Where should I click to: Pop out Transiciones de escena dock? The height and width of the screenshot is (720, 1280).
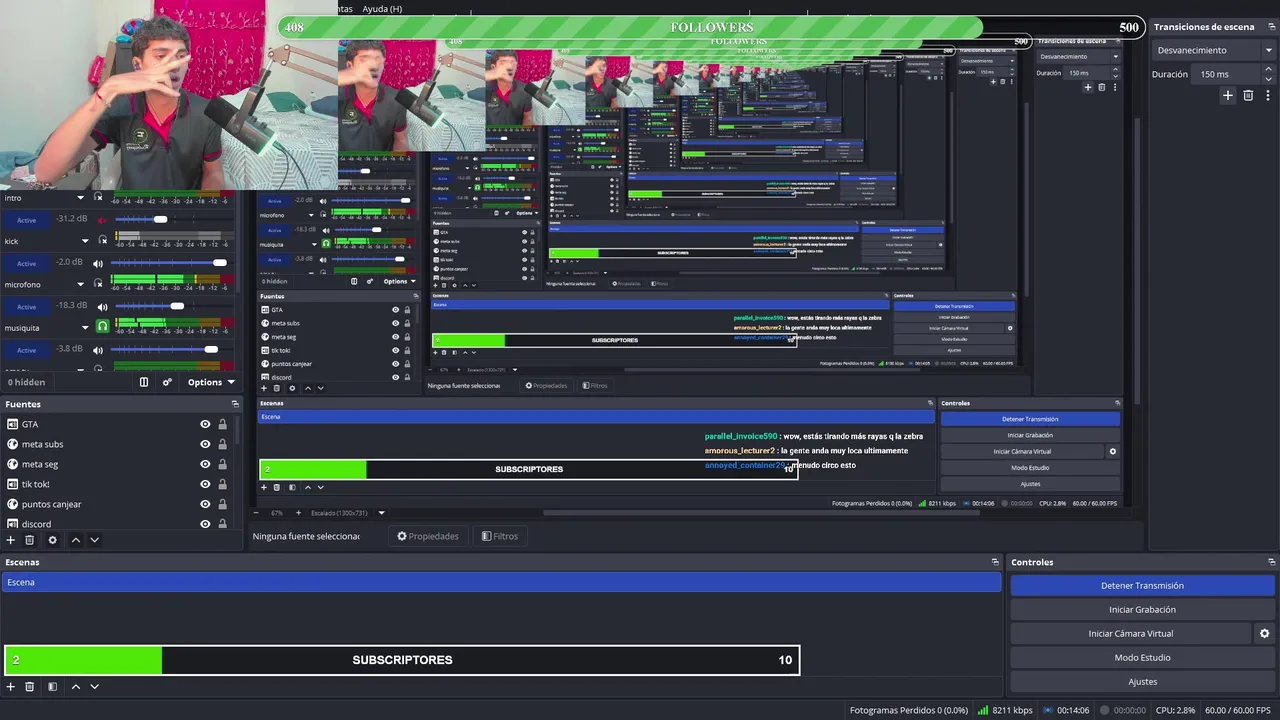tap(1271, 27)
